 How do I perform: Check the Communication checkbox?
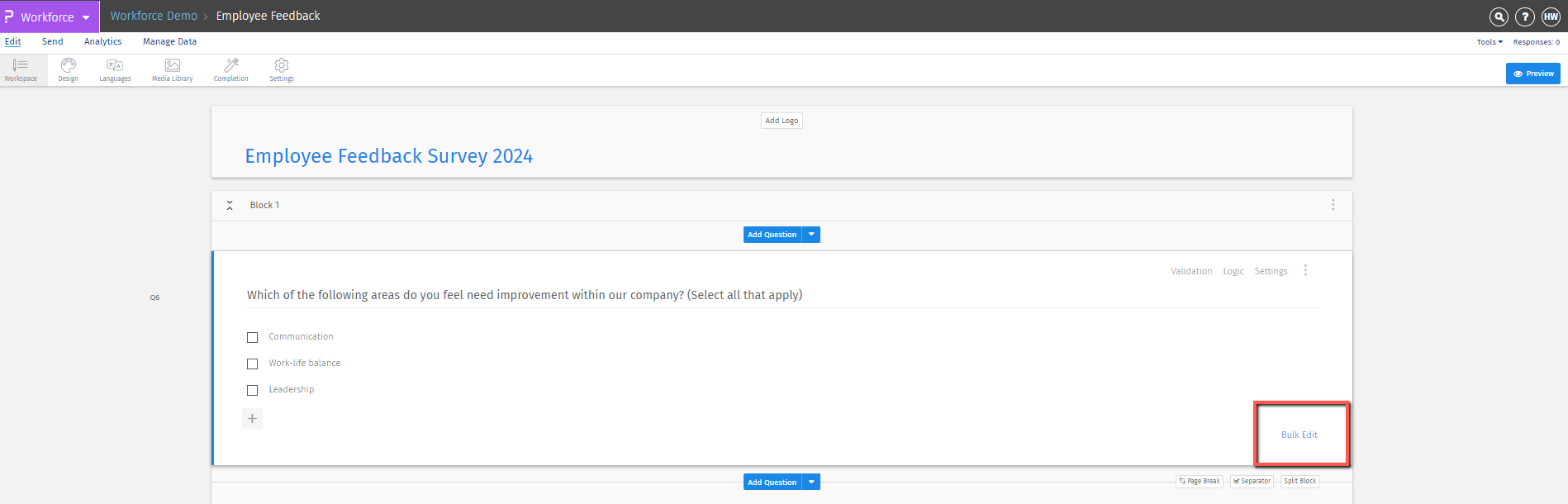[x=253, y=337]
